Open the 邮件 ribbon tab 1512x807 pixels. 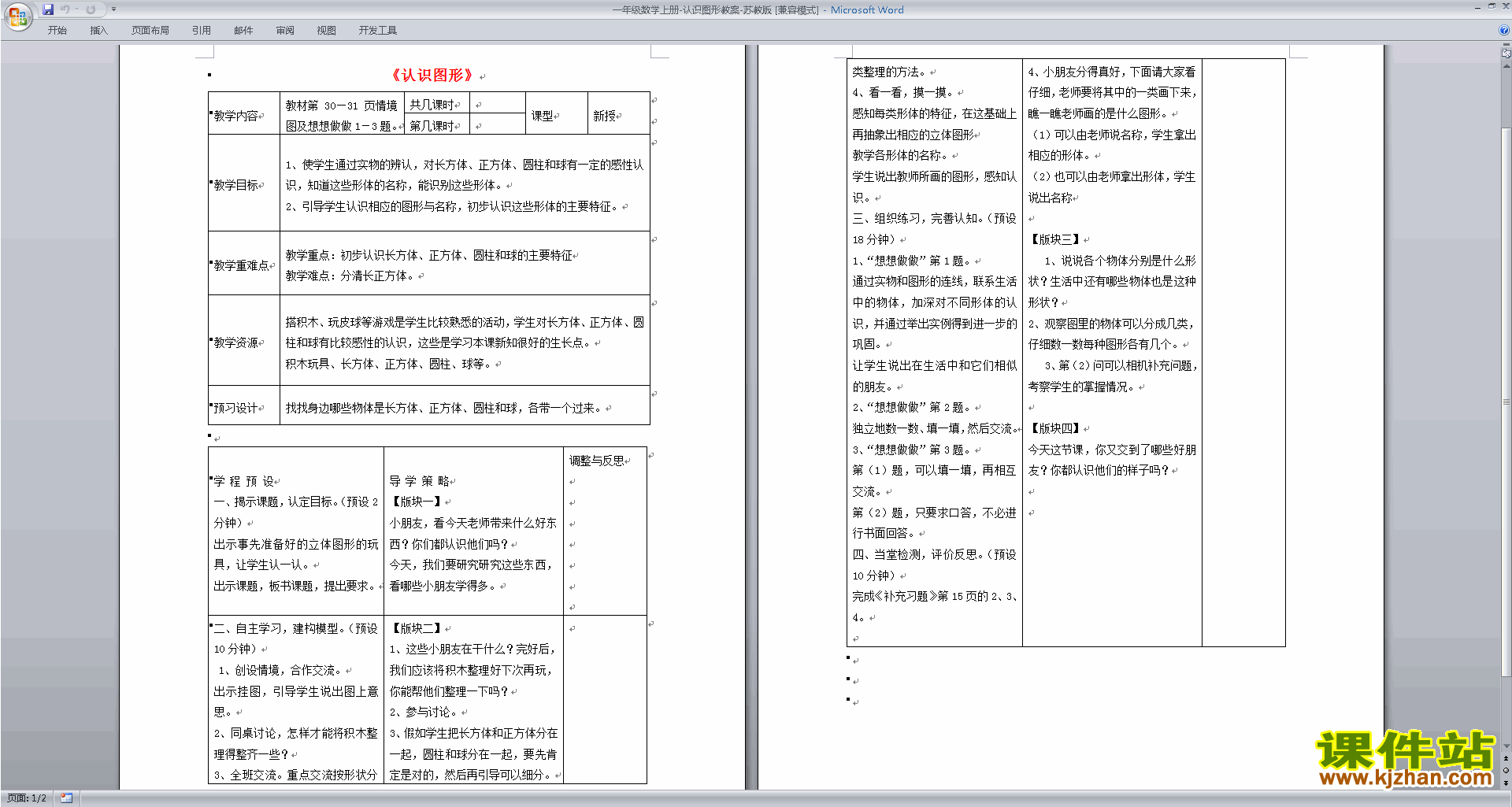coord(243,31)
